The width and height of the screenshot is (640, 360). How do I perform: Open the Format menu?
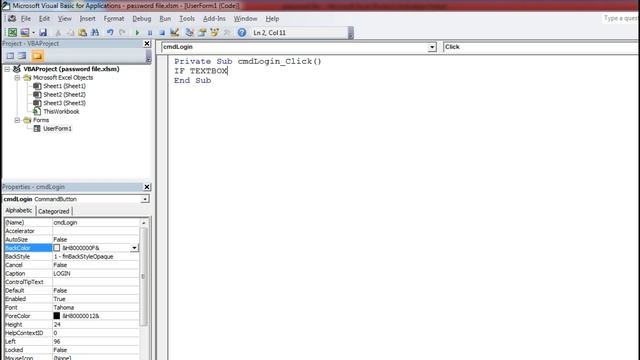coord(114,19)
